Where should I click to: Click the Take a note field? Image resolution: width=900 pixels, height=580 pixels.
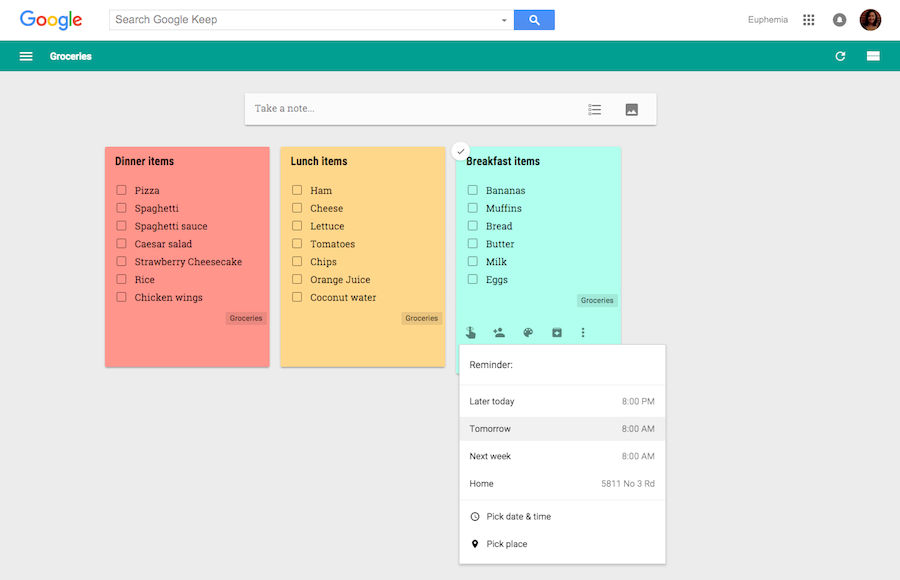[x=410, y=109]
